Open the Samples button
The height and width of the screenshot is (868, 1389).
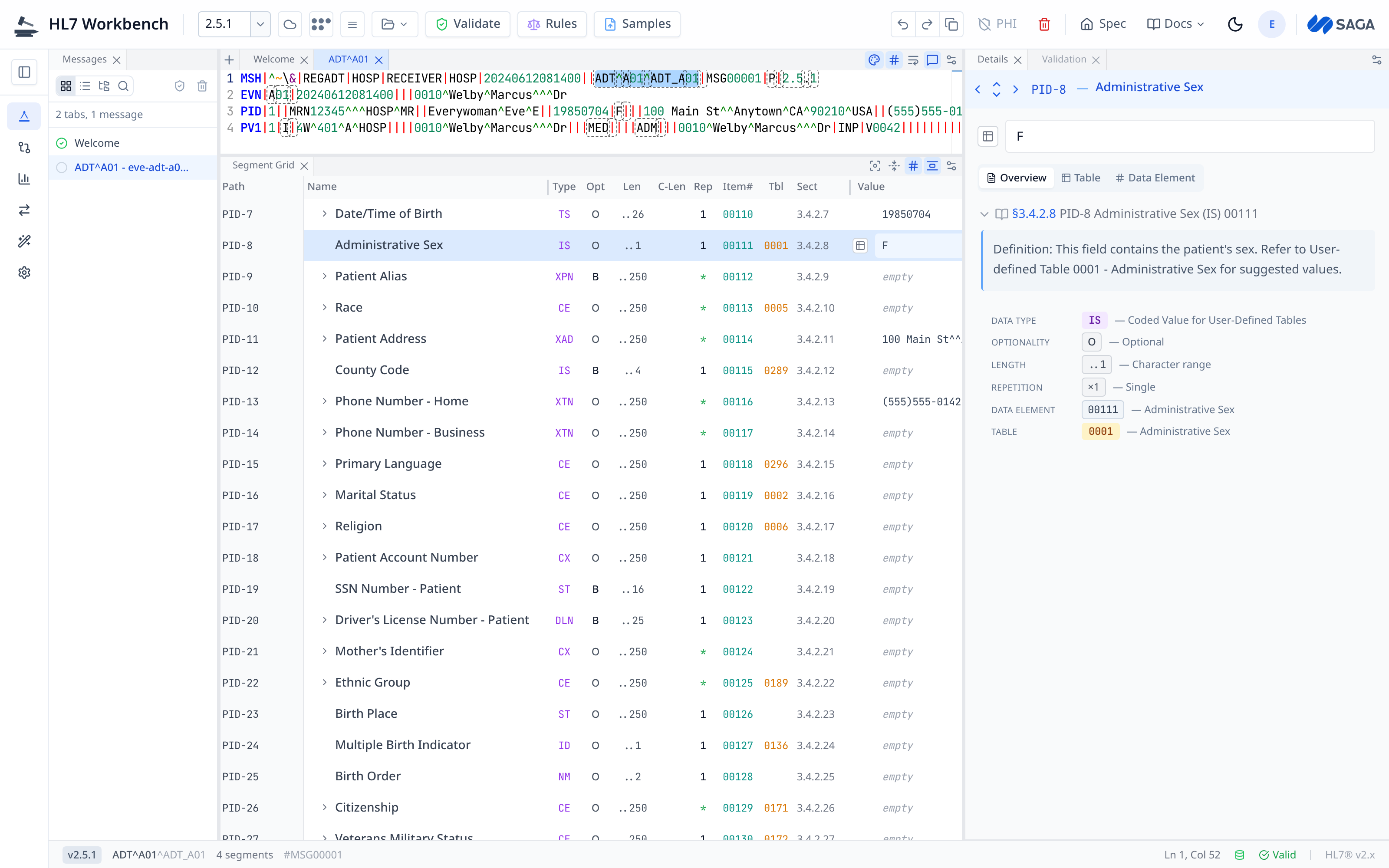click(637, 24)
